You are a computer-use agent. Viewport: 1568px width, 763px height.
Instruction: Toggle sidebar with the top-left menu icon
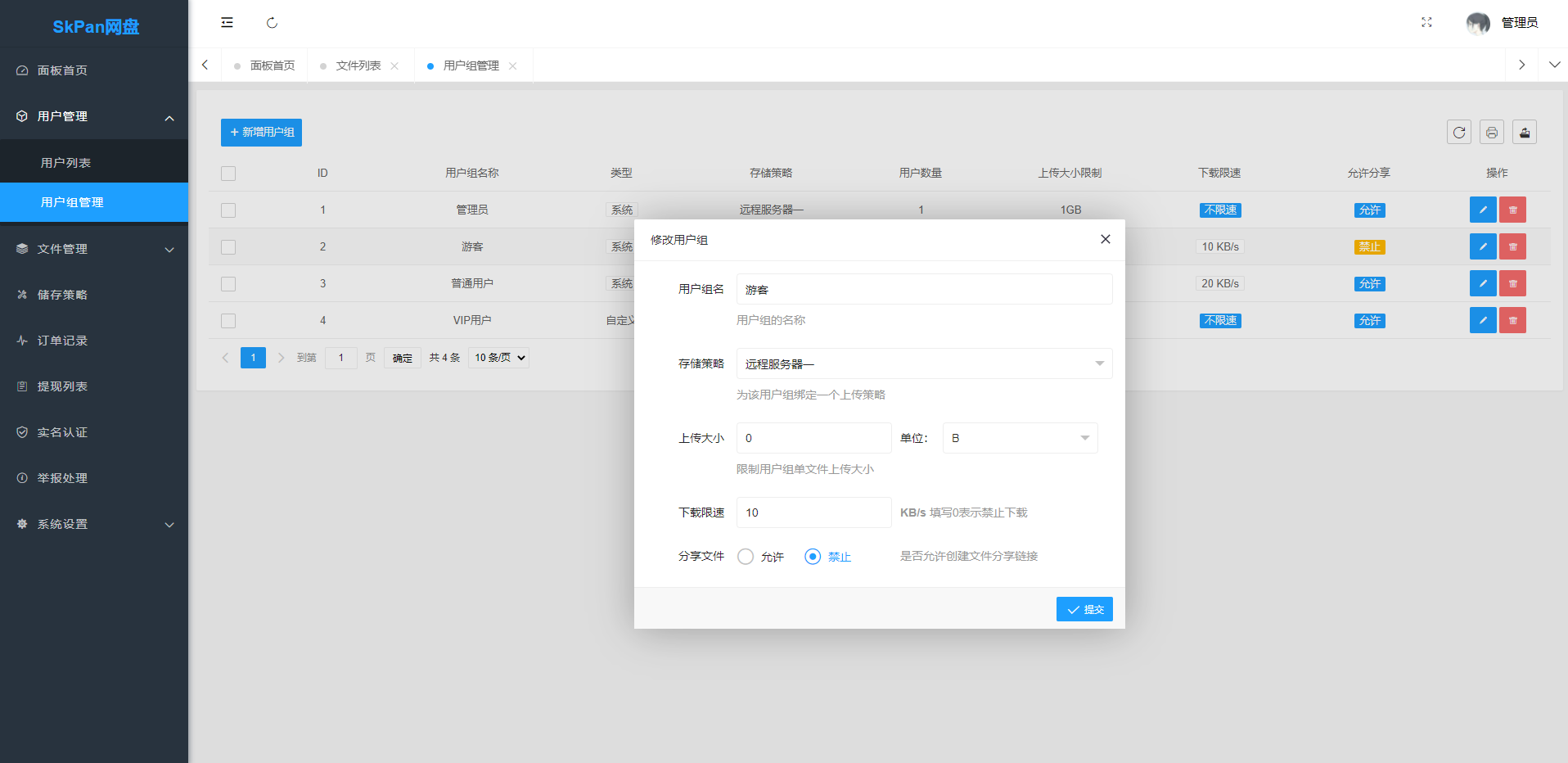(227, 23)
